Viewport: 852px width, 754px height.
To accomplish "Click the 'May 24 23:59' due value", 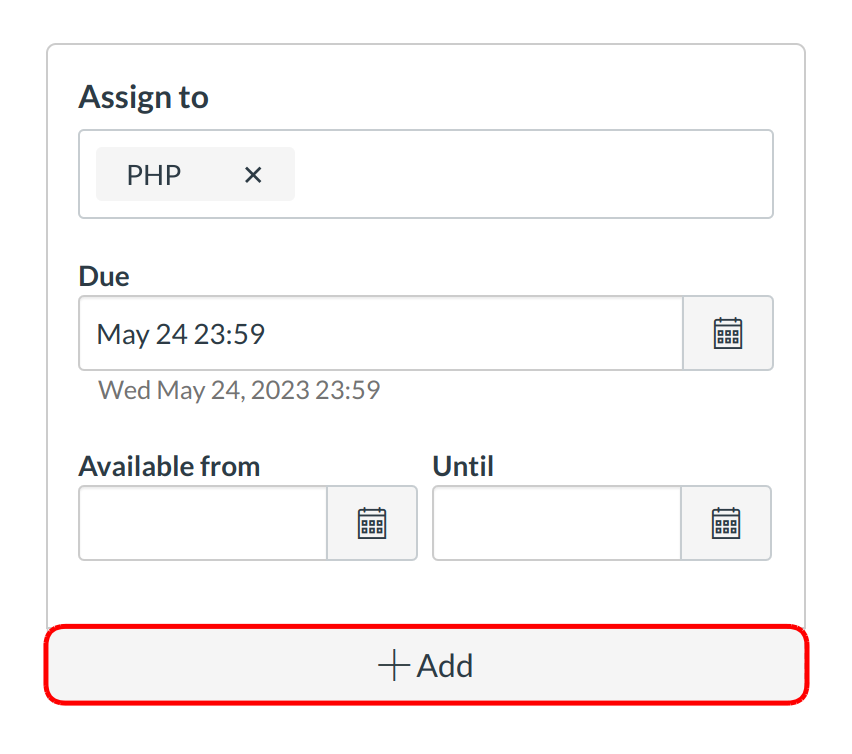I will (x=181, y=333).
